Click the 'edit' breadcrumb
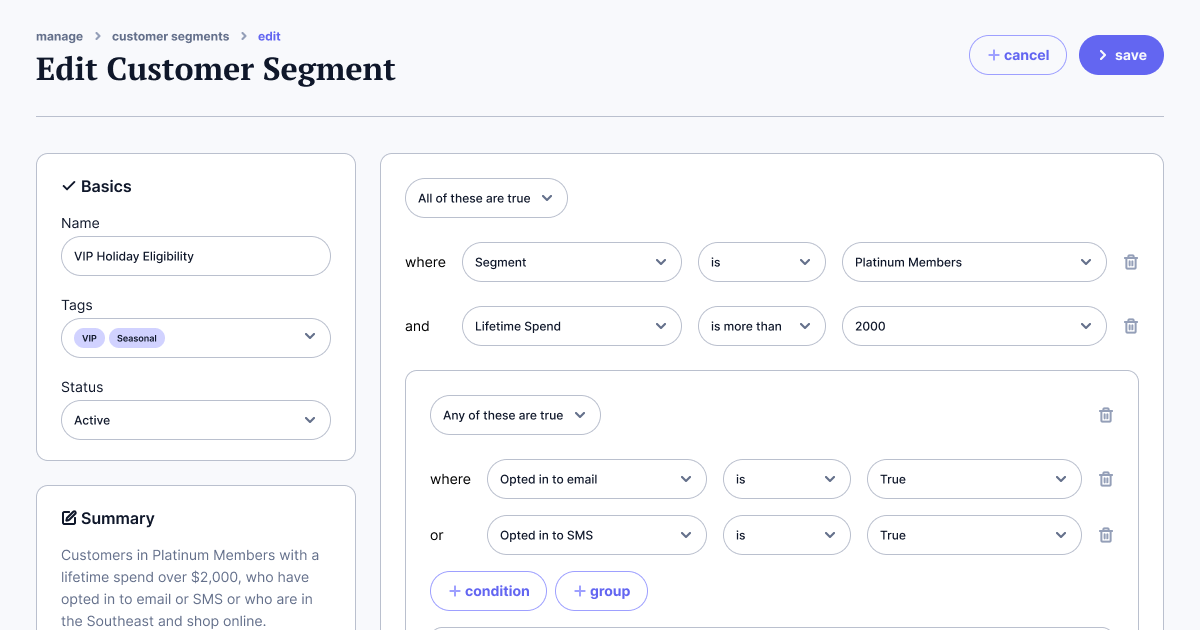The width and height of the screenshot is (1200, 630). 269,36
